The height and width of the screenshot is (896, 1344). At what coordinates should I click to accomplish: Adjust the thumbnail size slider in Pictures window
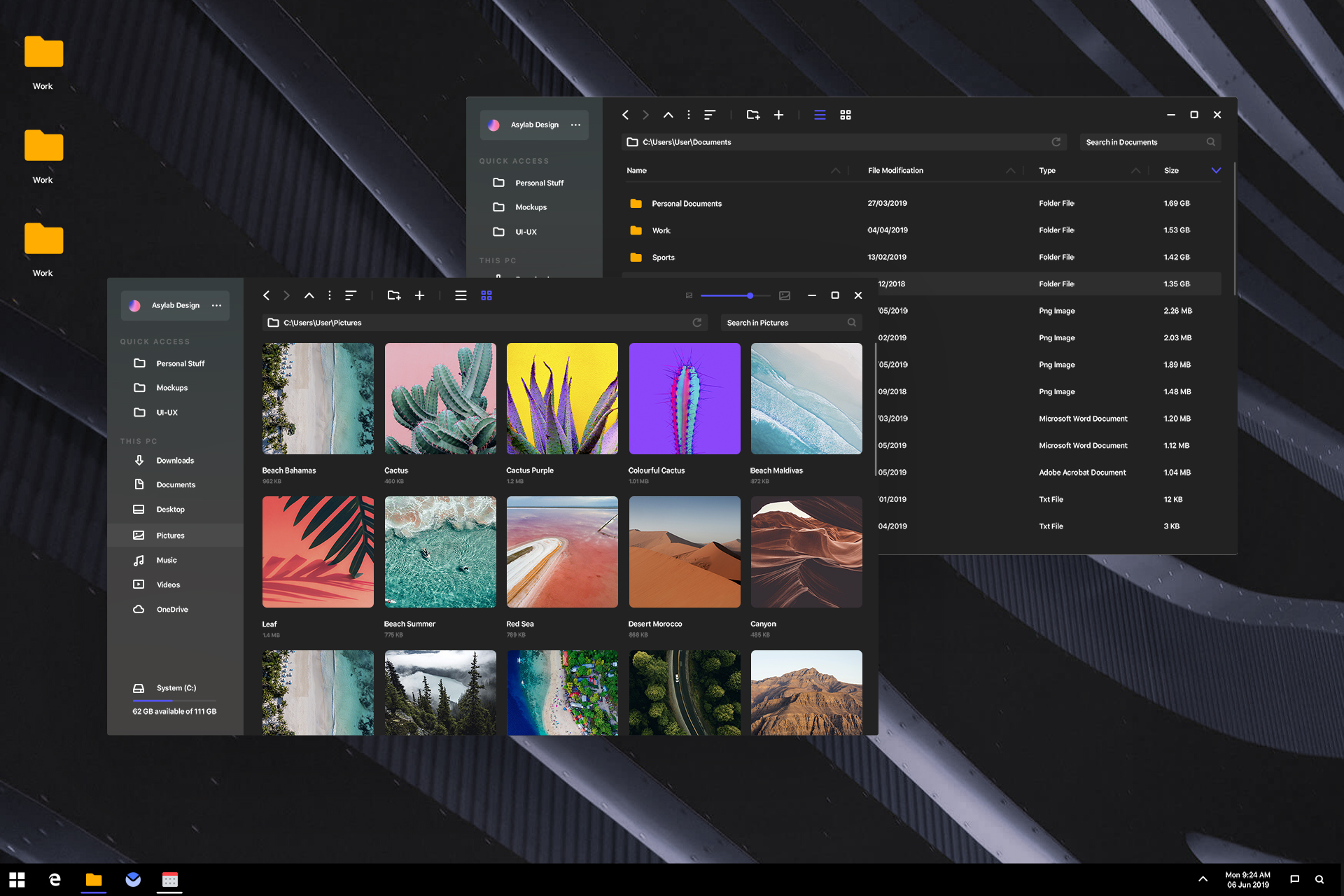pyautogui.click(x=750, y=295)
